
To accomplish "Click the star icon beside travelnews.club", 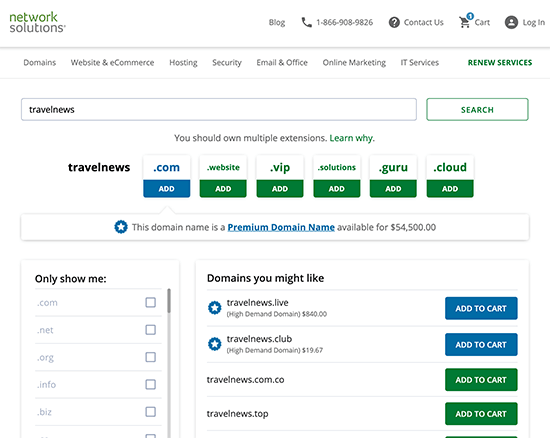I will click(215, 344).
